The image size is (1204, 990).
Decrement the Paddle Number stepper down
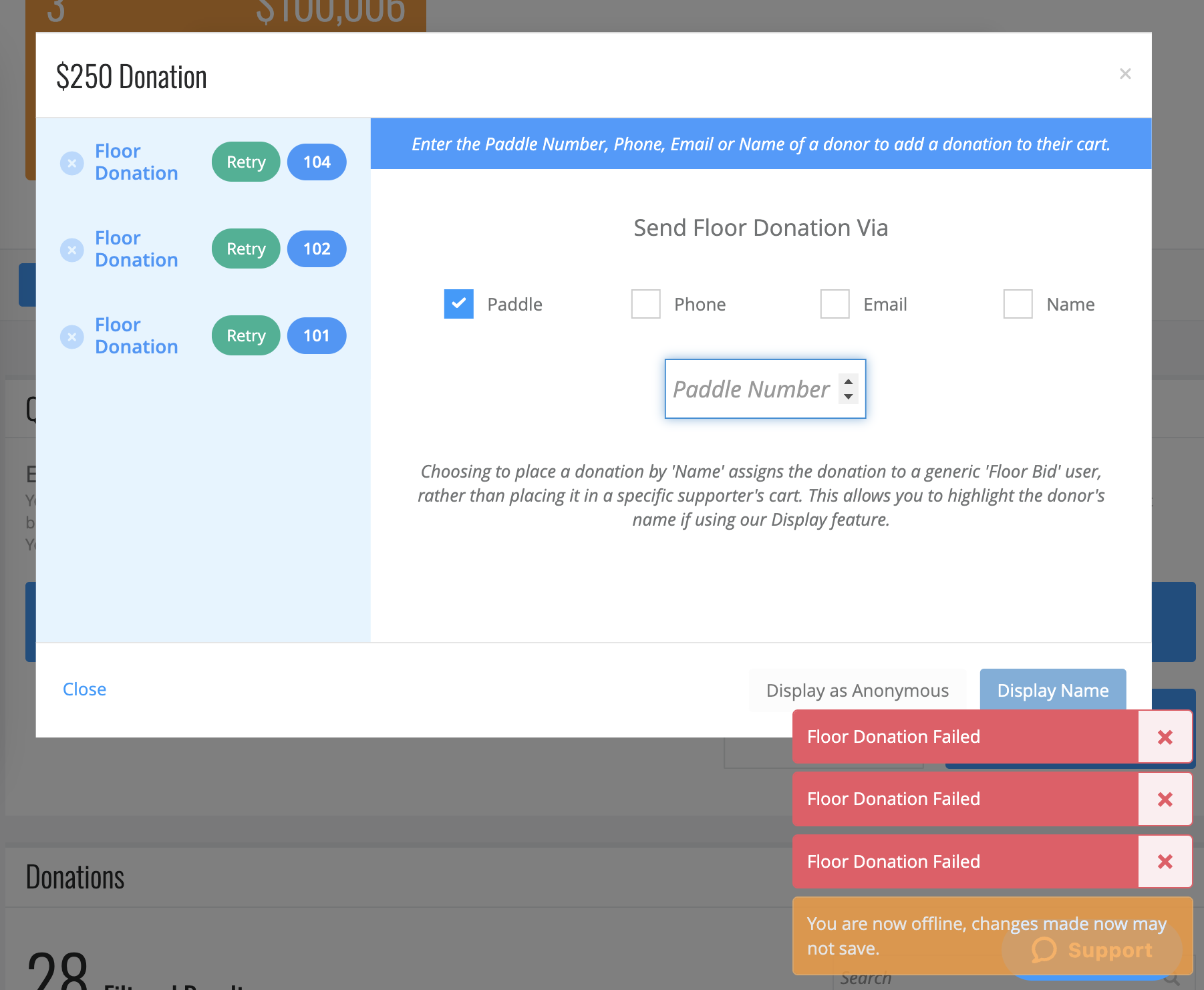pos(849,396)
